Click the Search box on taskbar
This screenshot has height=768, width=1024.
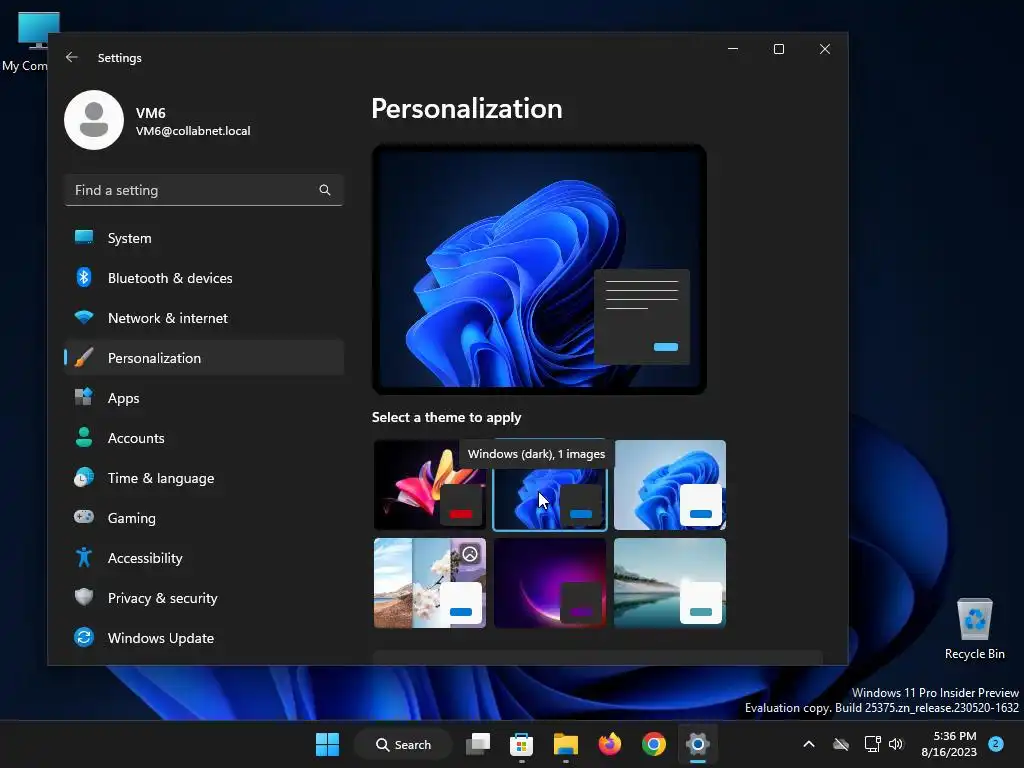[x=404, y=744]
